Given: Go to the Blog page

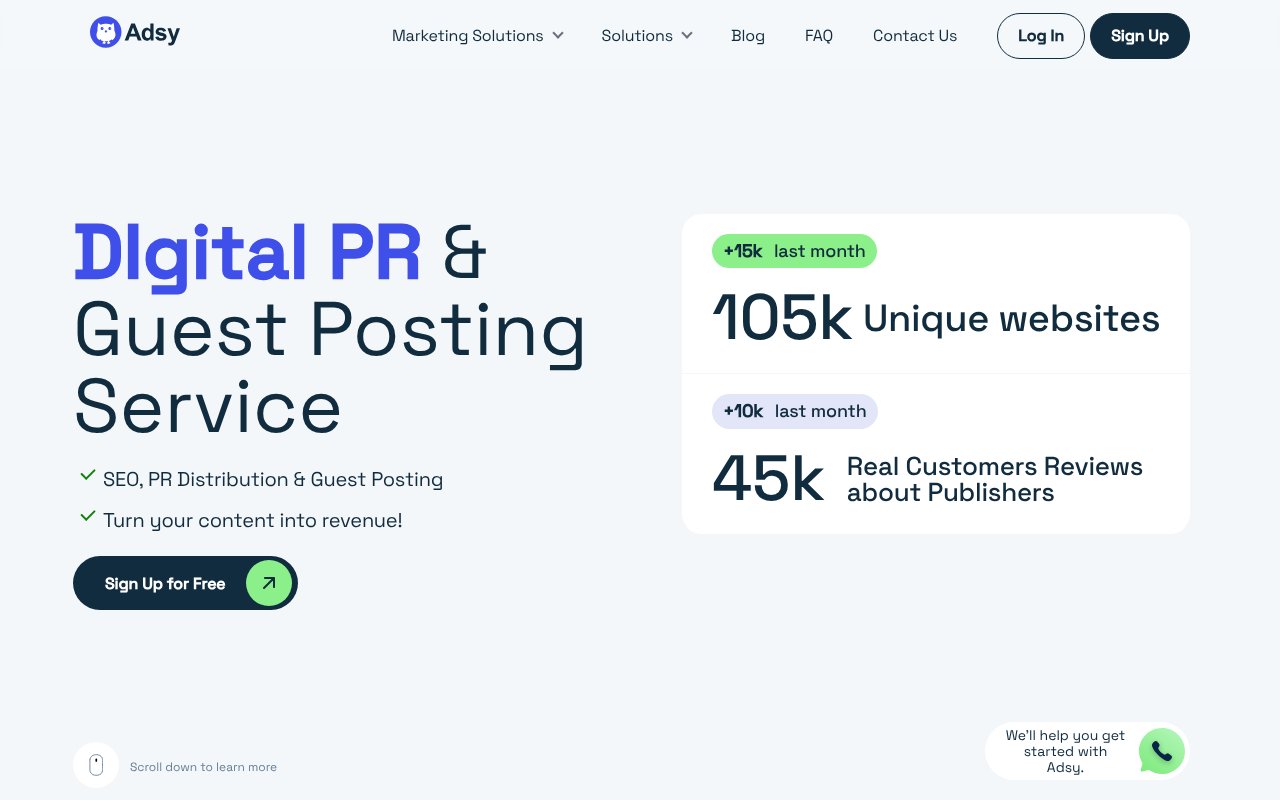Looking at the screenshot, I should click(x=748, y=36).
